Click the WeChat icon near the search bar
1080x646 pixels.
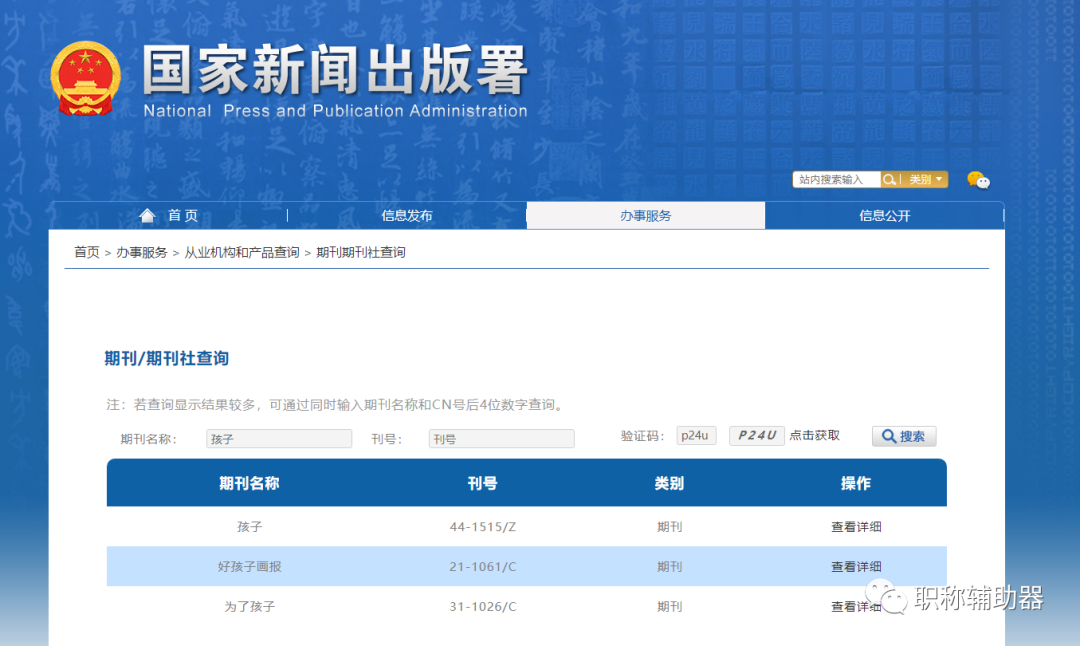coord(978,180)
